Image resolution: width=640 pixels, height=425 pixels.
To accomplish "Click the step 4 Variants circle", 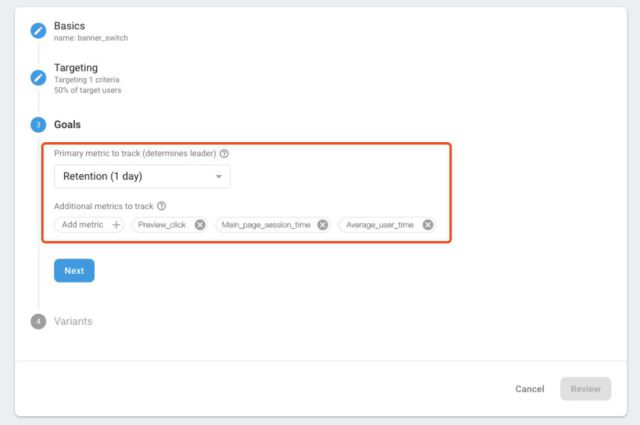I will point(38,321).
